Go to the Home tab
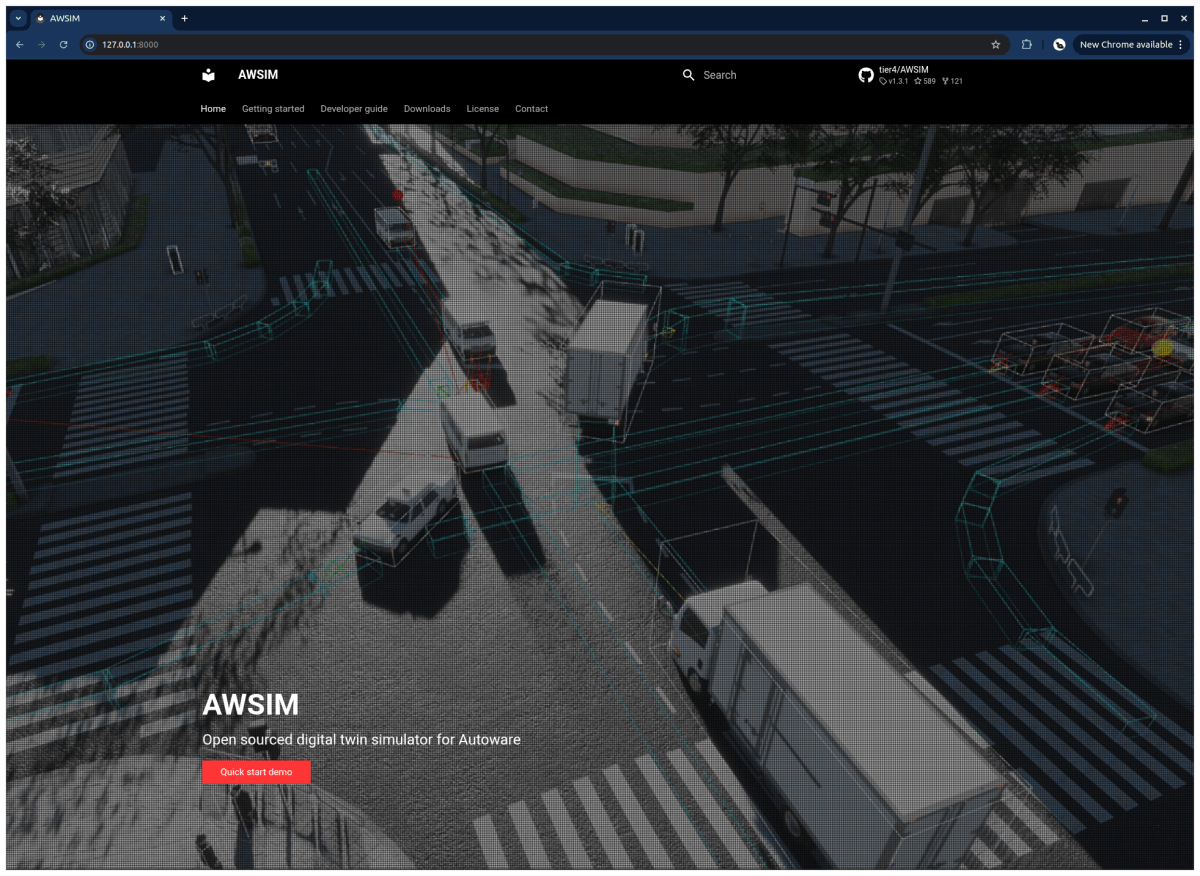The width and height of the screenshot is (1200, 876). (213, 109)
